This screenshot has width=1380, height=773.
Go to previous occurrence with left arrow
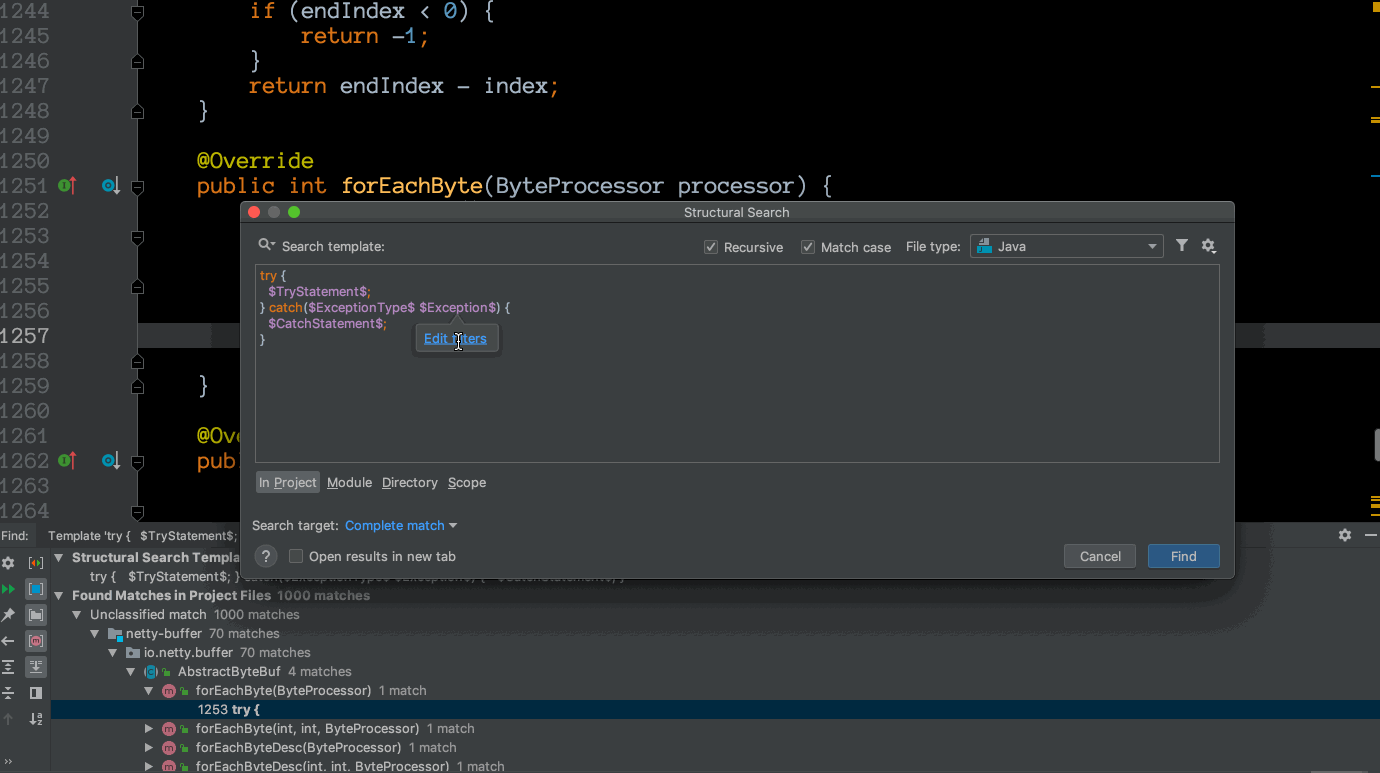(8, 641)
